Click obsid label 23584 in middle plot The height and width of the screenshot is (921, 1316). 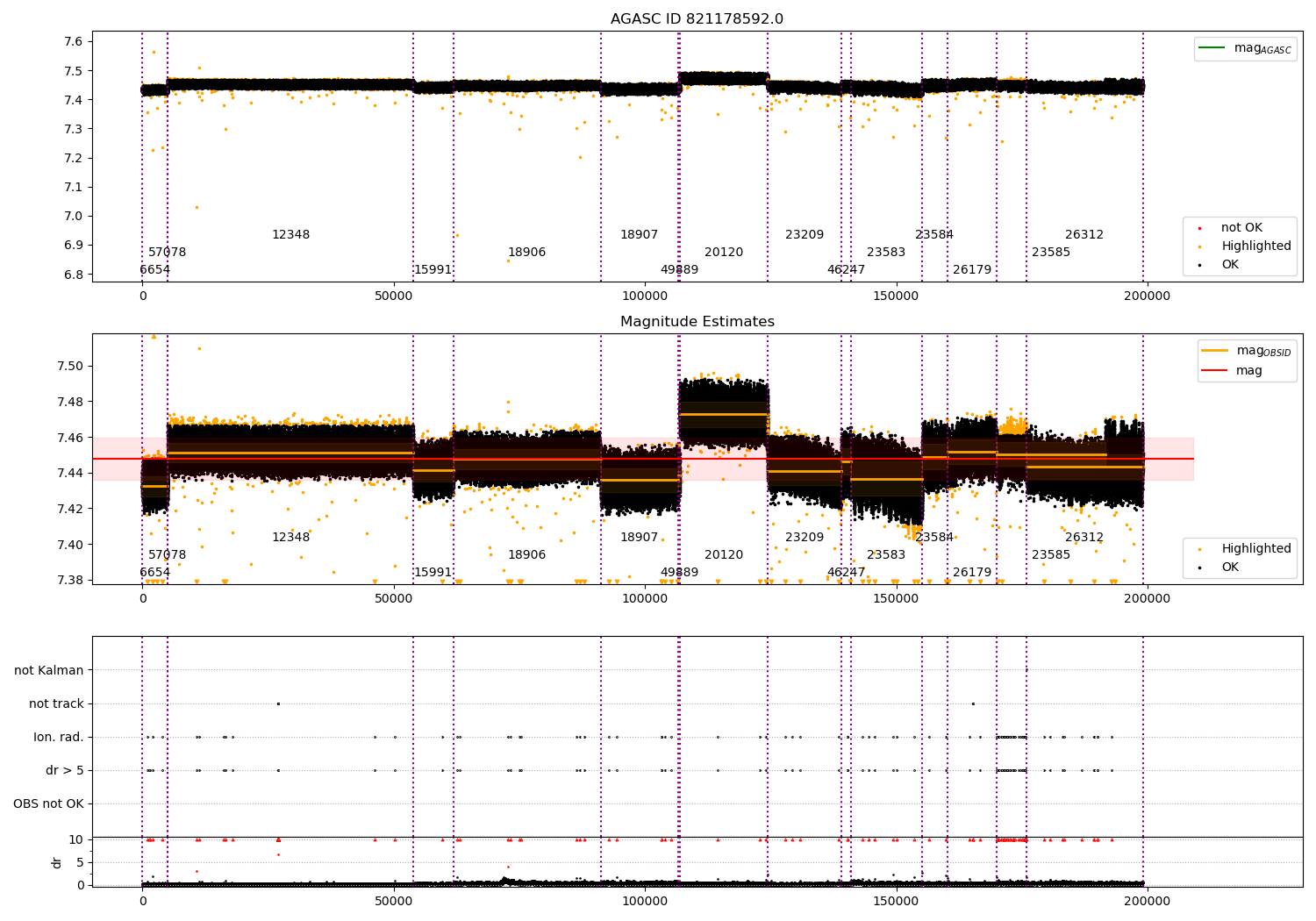pos(934,538)
